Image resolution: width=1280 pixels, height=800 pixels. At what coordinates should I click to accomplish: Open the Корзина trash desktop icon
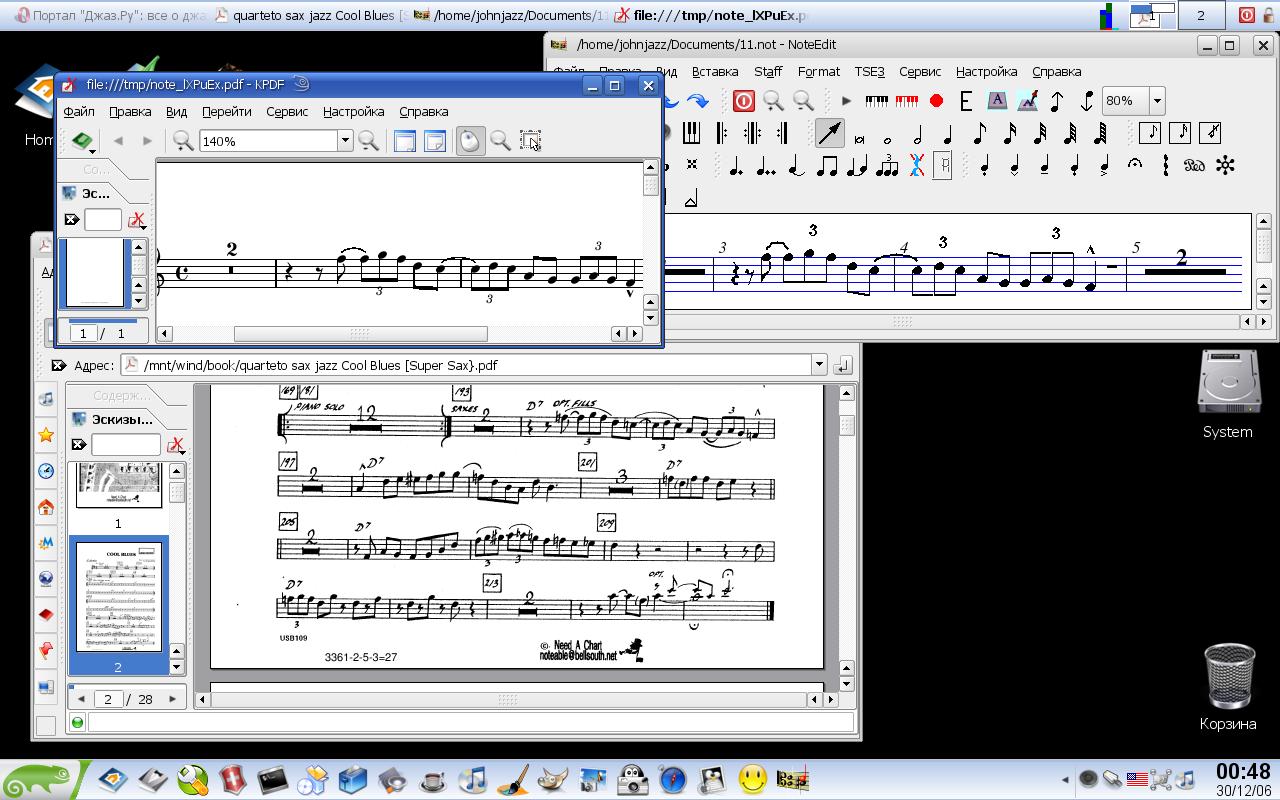click(x=1228, y=688)
